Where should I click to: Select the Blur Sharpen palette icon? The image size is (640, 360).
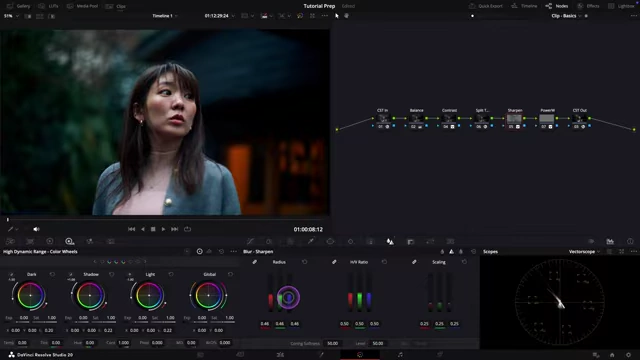pos(390,242)
